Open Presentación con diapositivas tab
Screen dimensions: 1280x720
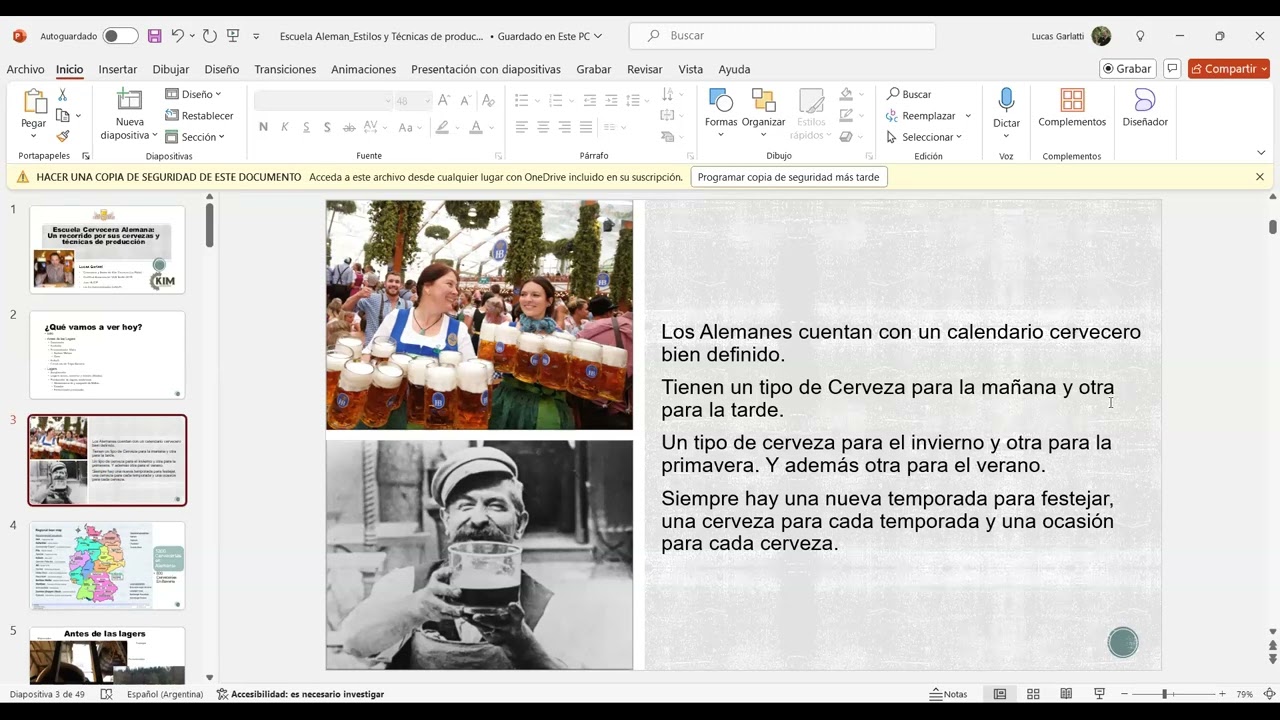click(x=485, y=69)
